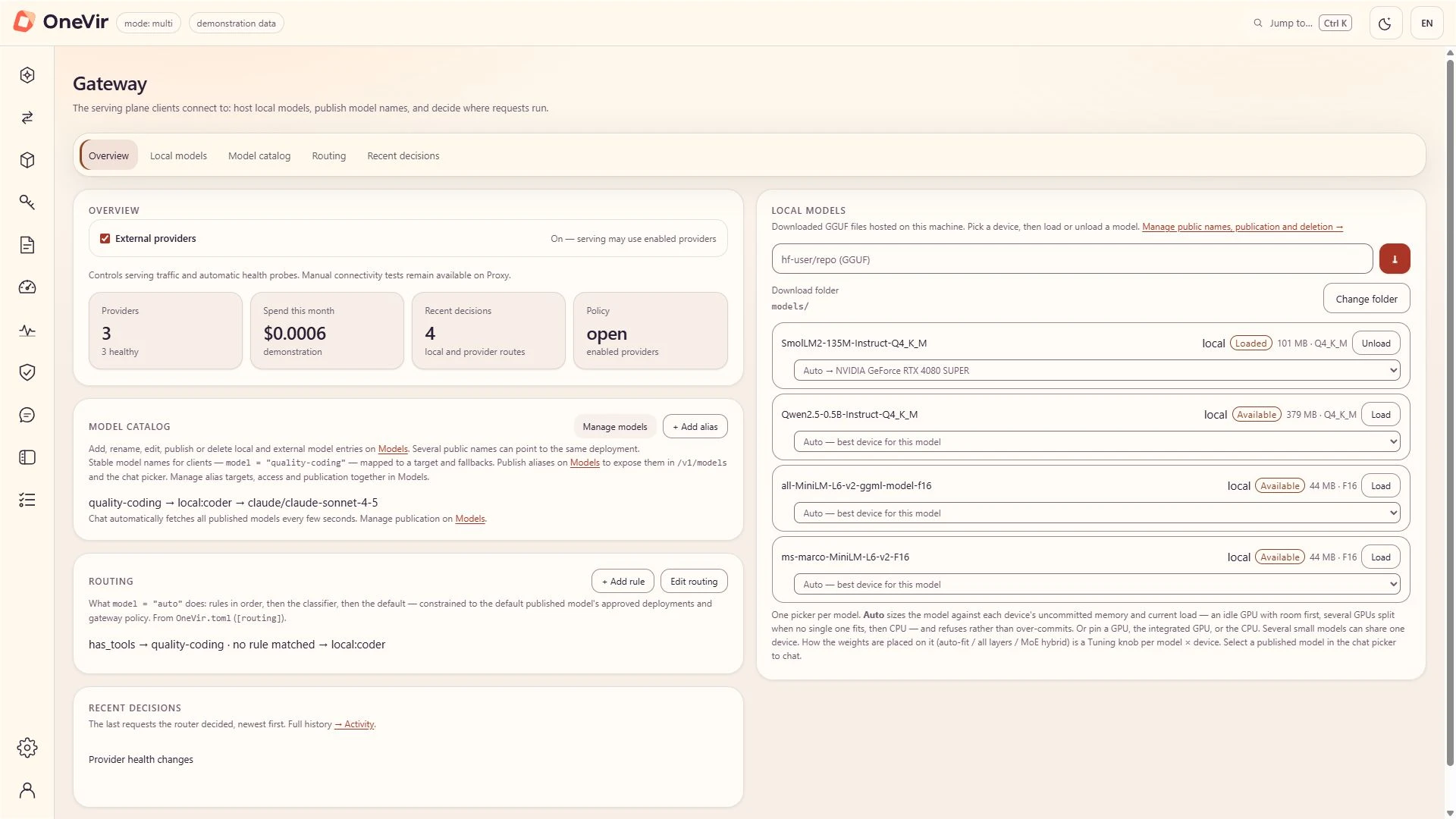Toggle dark mode with moon icon
Viewport: 1456px width, 819px height.
pos(1385,24)
